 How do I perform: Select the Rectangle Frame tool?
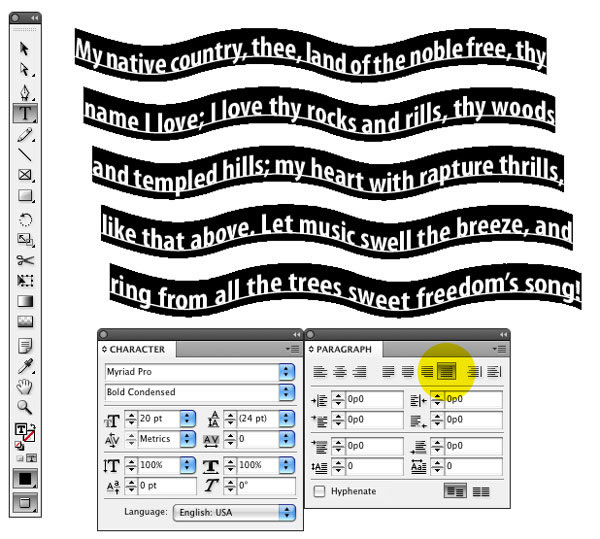(25, 175)
